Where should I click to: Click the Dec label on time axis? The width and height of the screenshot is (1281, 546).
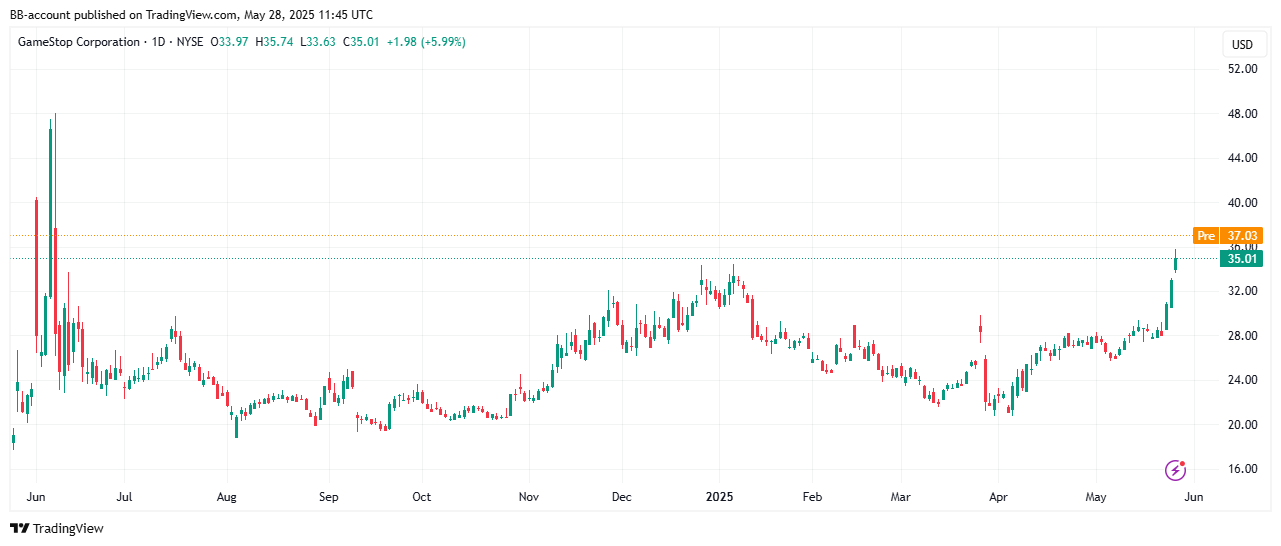(x=620, y=496)
